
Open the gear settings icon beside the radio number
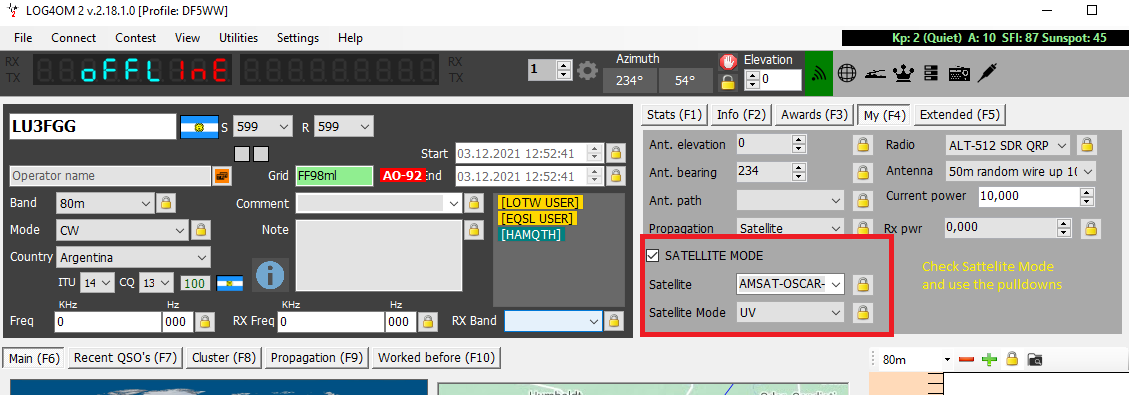(588, 71)
